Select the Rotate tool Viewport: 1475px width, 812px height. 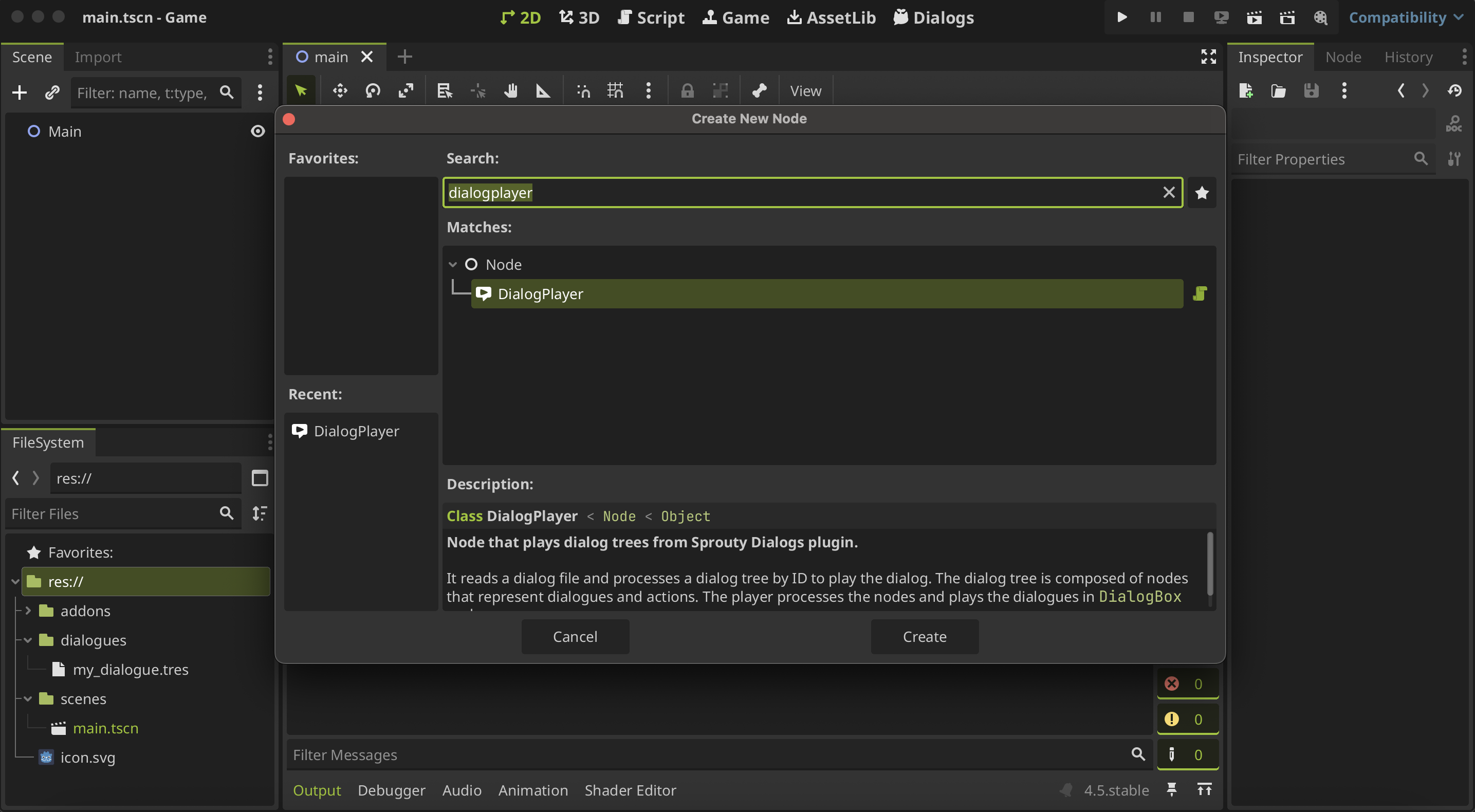[x=373, y=90]
